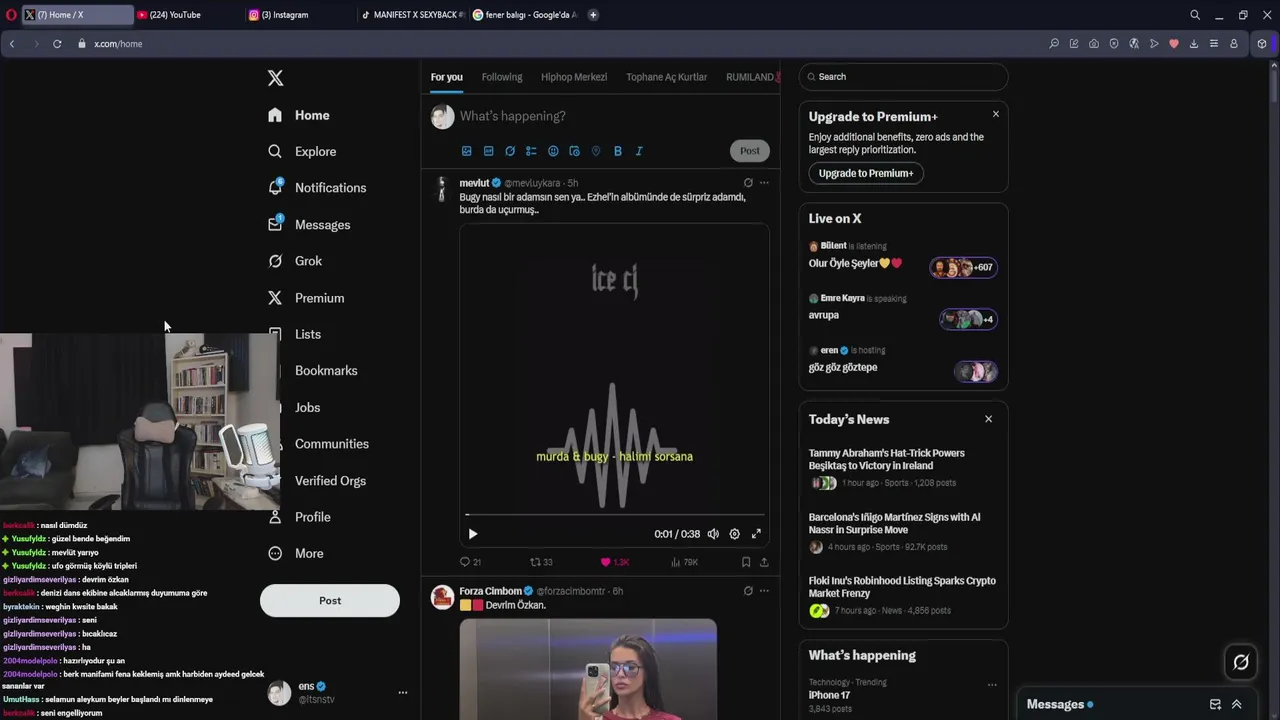
Task: Open Explore in the sidebar
Action: click(x=302, y=151)
